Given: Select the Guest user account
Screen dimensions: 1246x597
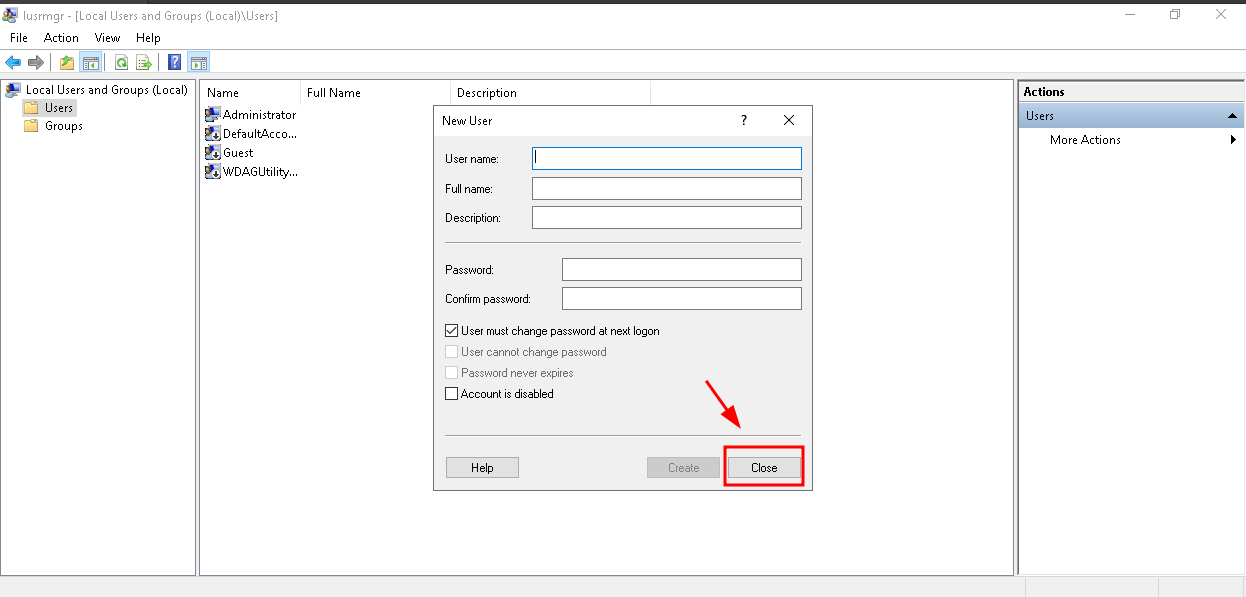Looking at the screenshot, I should pos(237,153).
